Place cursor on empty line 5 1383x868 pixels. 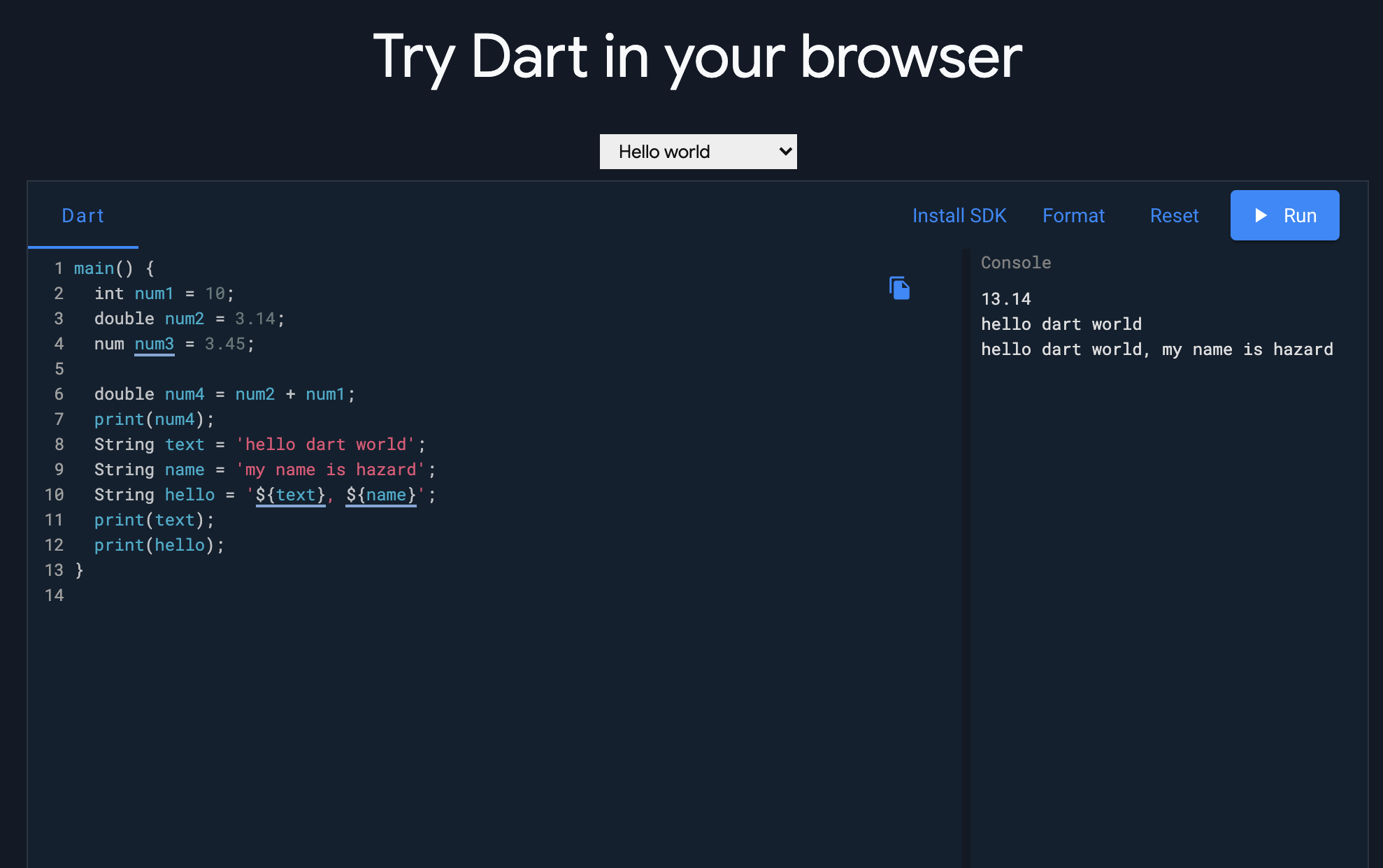tap(210, 369)
